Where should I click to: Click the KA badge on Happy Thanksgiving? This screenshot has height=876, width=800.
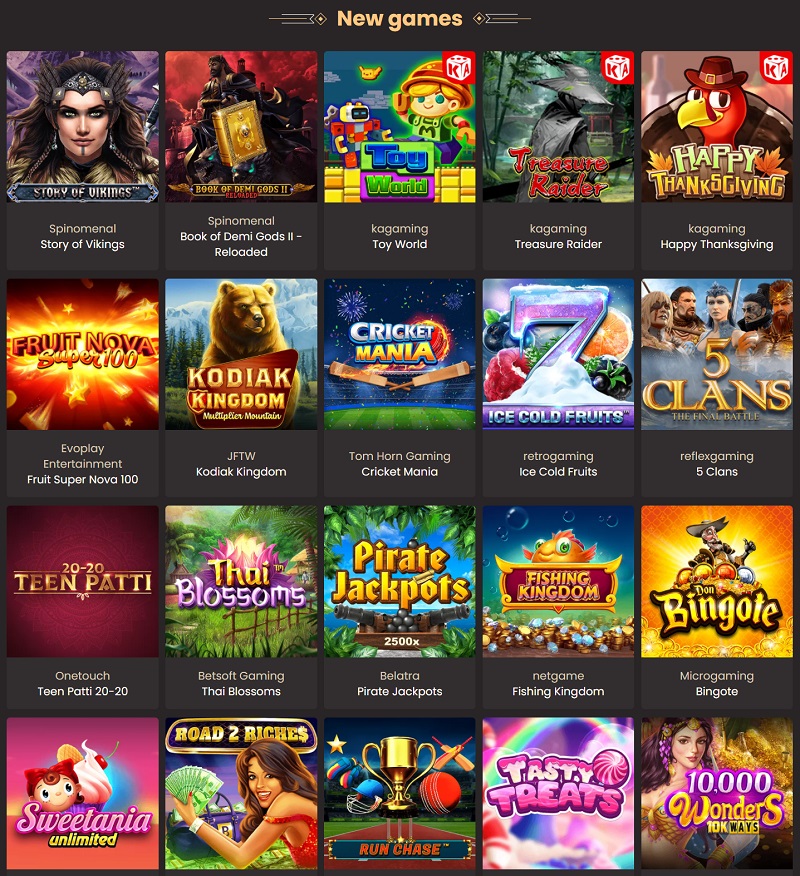click(x=775, y=68)
